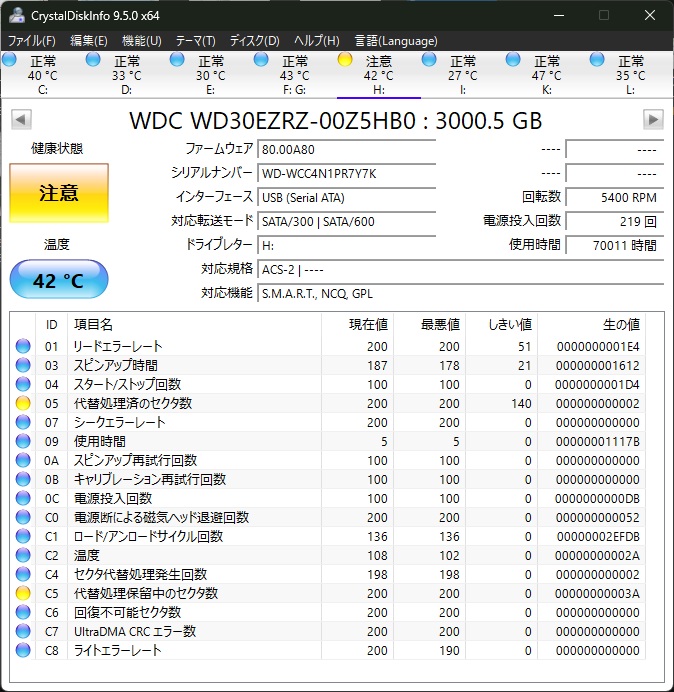Click the yellow 注意 health status button
The width and height of the screenshot is (674, 692).
[x=59, y=193]
